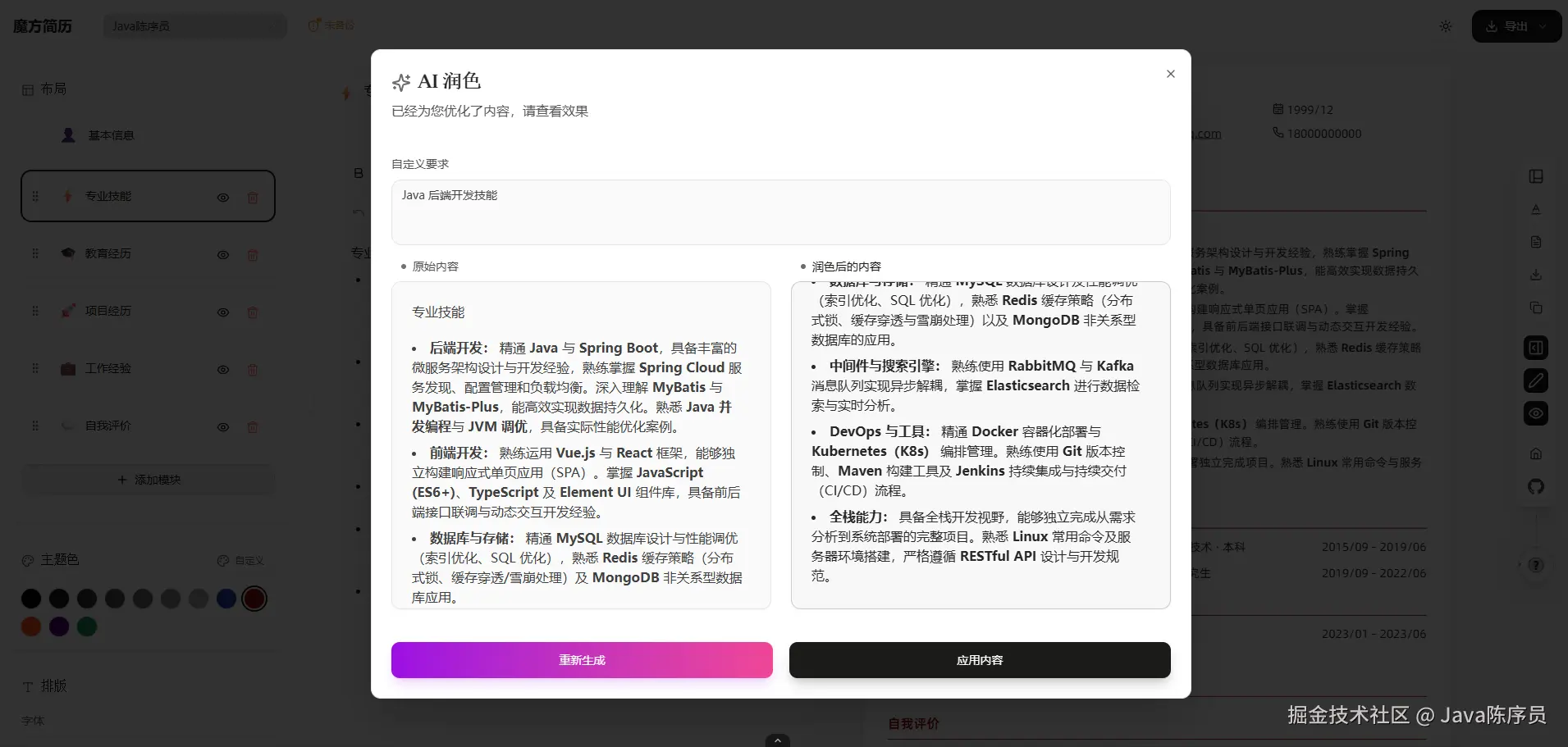Viewport: 1568px width, 747px height.
Task: Delete the 项目经历 module via trash icon
Action: point(253,312)
